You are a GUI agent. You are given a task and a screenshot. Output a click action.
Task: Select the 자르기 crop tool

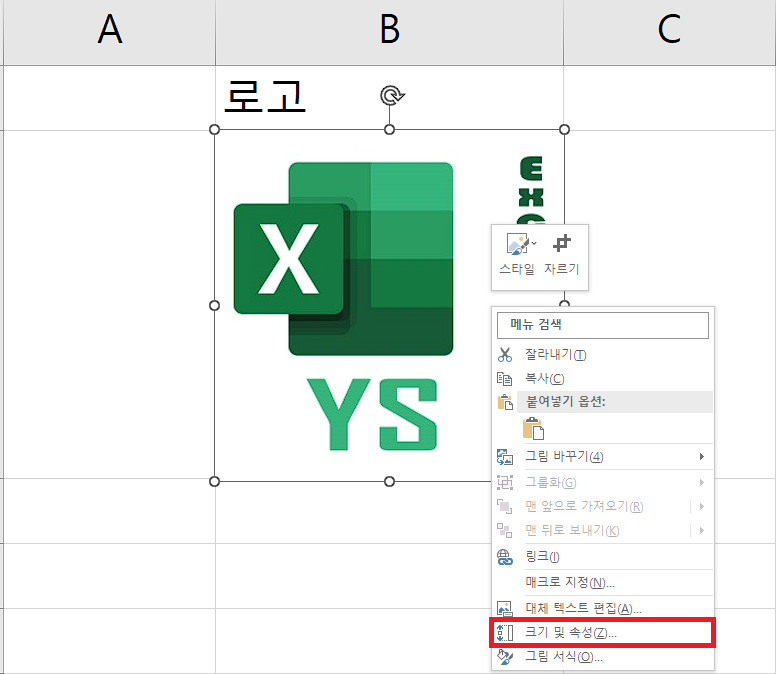click(562, 254)
